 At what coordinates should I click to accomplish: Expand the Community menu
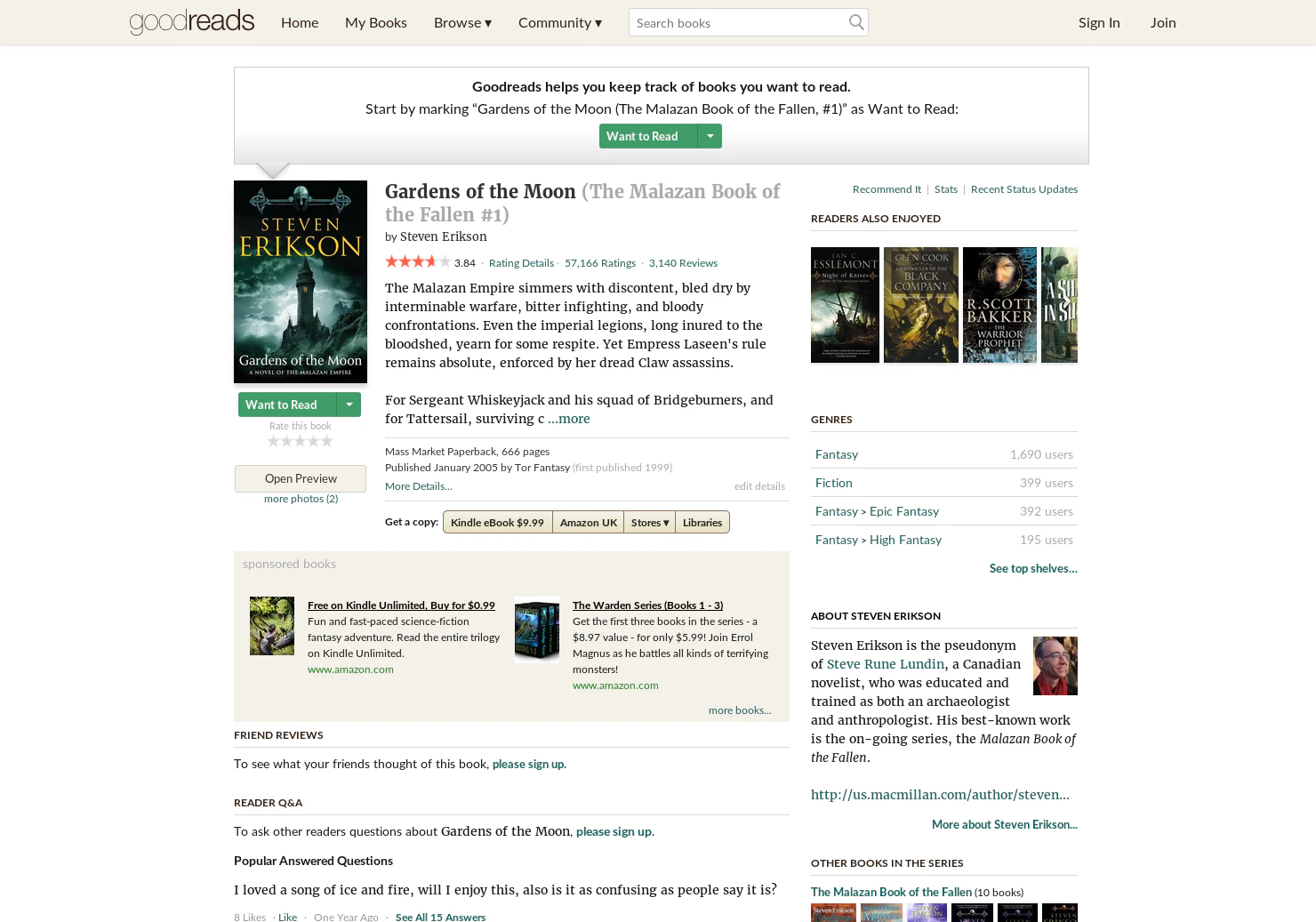click(560, 22)
